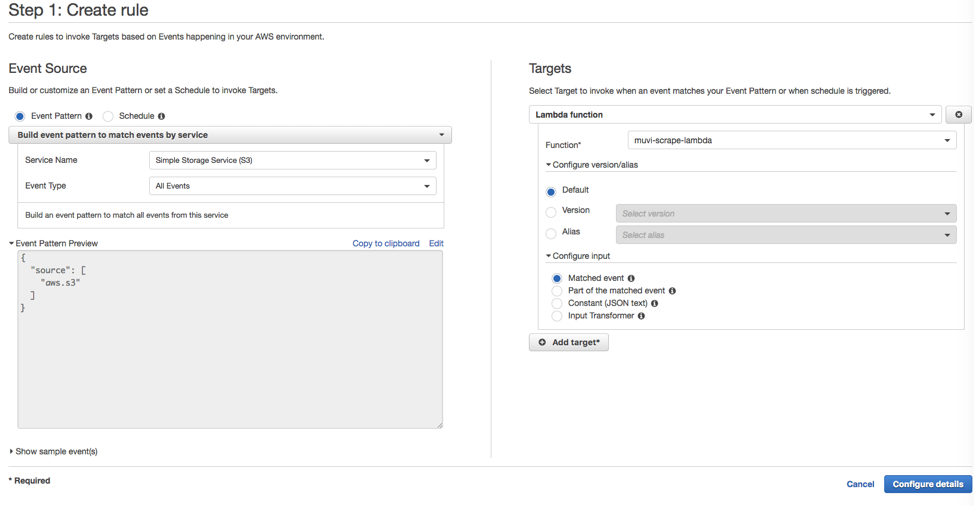This screenshot has width=974, height=506.
Task: Click inside the Event Pattern Preview box
Action: pos(230,340)
